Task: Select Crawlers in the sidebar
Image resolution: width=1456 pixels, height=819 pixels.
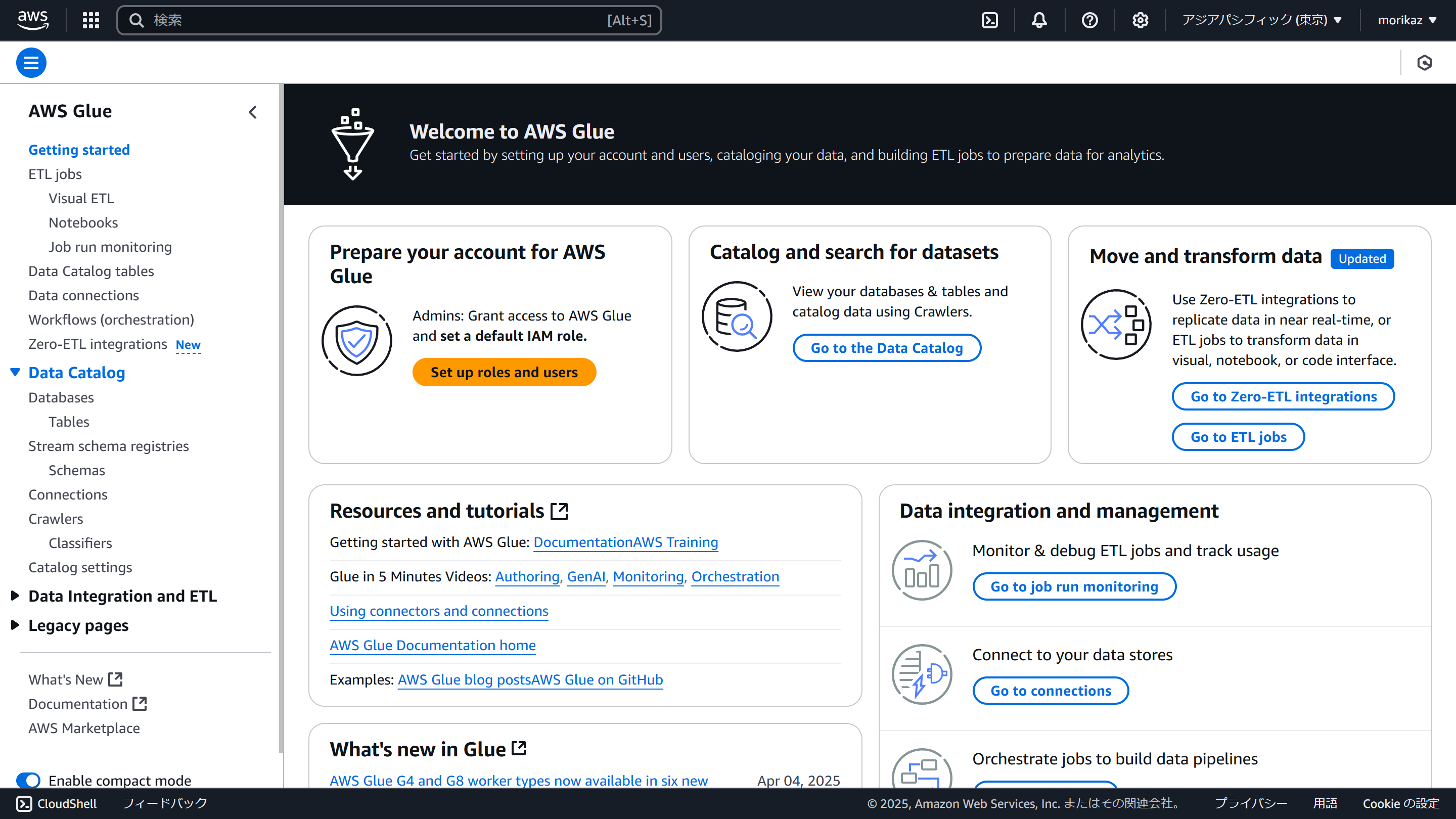Action: tap(56, 518)
